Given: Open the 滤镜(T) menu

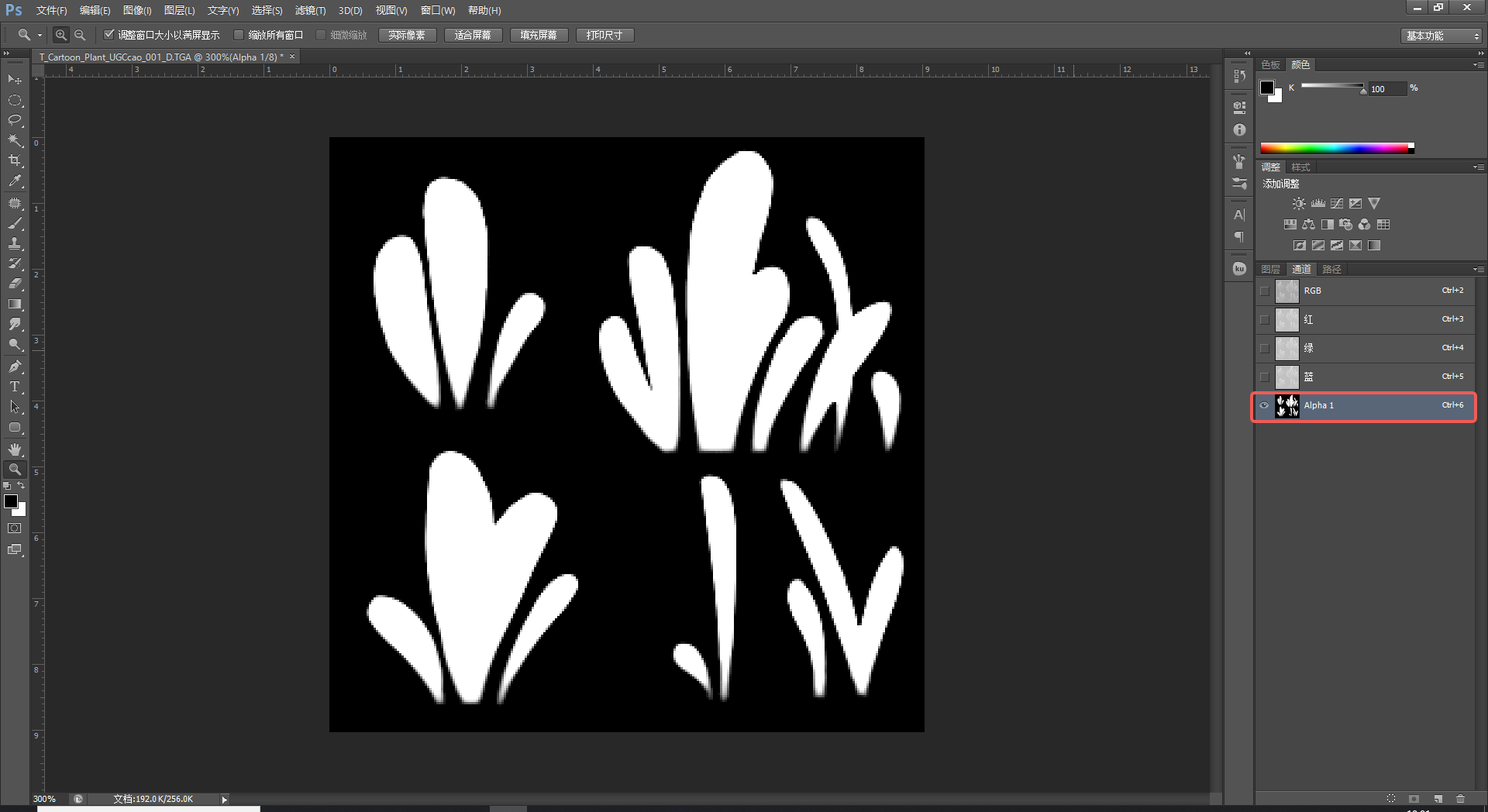Looking at the screenshot, I should pyautogui.click(x=310, y=10).
